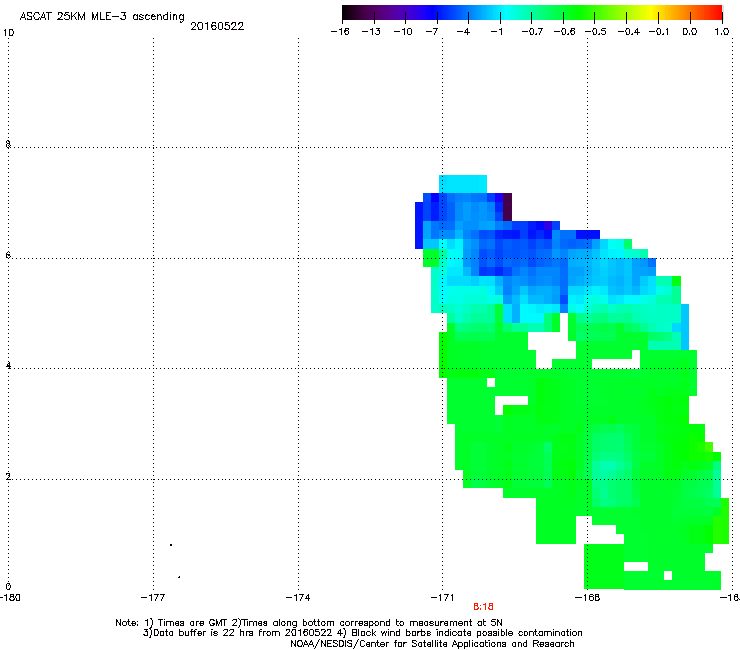The height and width of the screenshot is (650, 740).
Task: Select the -10 color scale label
Action: pyautogui.click(x=403, y=32)
